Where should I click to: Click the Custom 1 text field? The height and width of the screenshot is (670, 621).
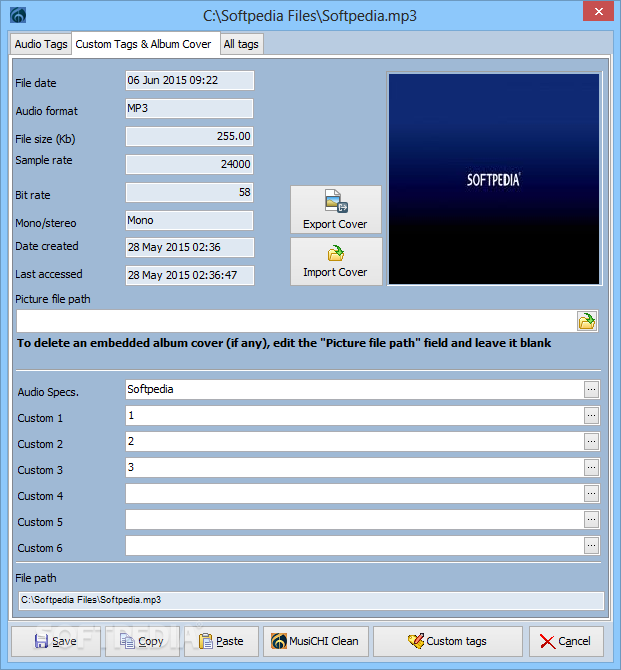pos(355,416)
